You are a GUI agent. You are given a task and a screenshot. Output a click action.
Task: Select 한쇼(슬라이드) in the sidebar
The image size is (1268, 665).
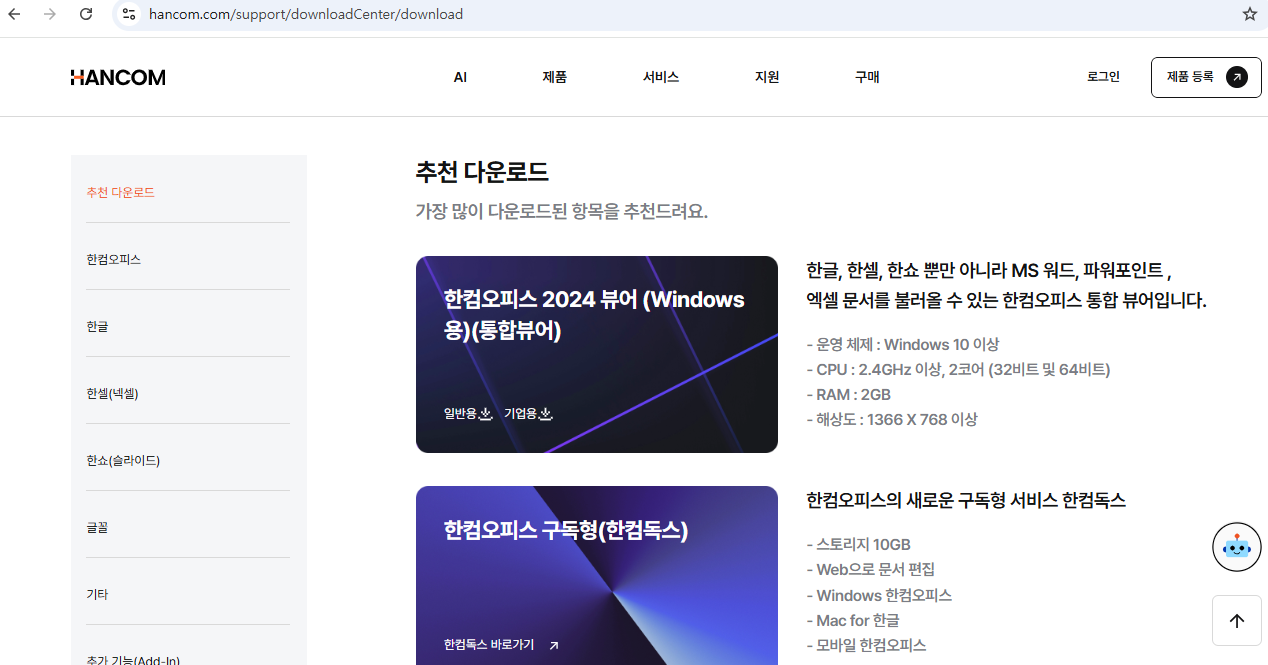[x=123, y=460]
